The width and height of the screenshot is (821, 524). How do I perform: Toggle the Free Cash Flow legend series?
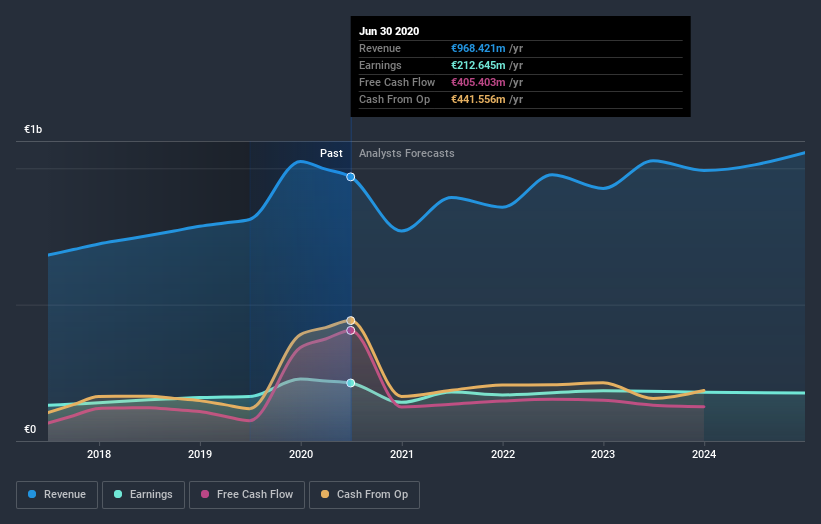[247, 495]
